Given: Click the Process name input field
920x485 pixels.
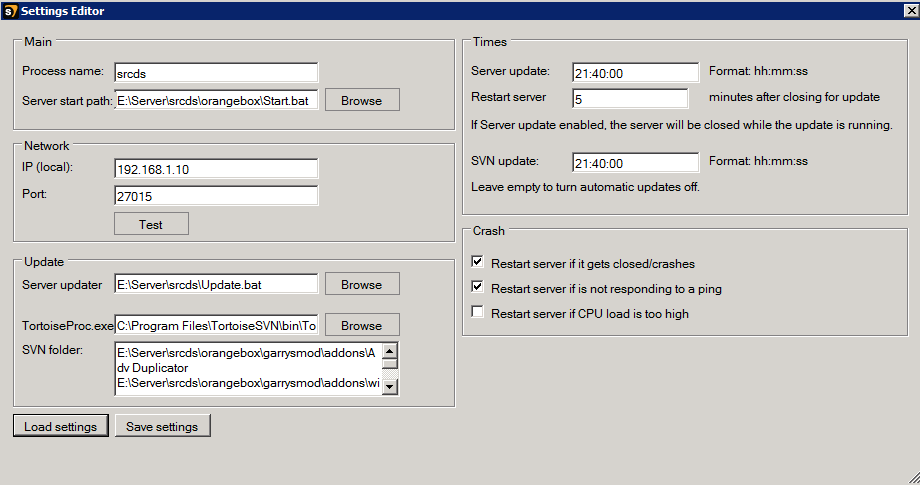Looking at the screenshot, I should 216,73.
